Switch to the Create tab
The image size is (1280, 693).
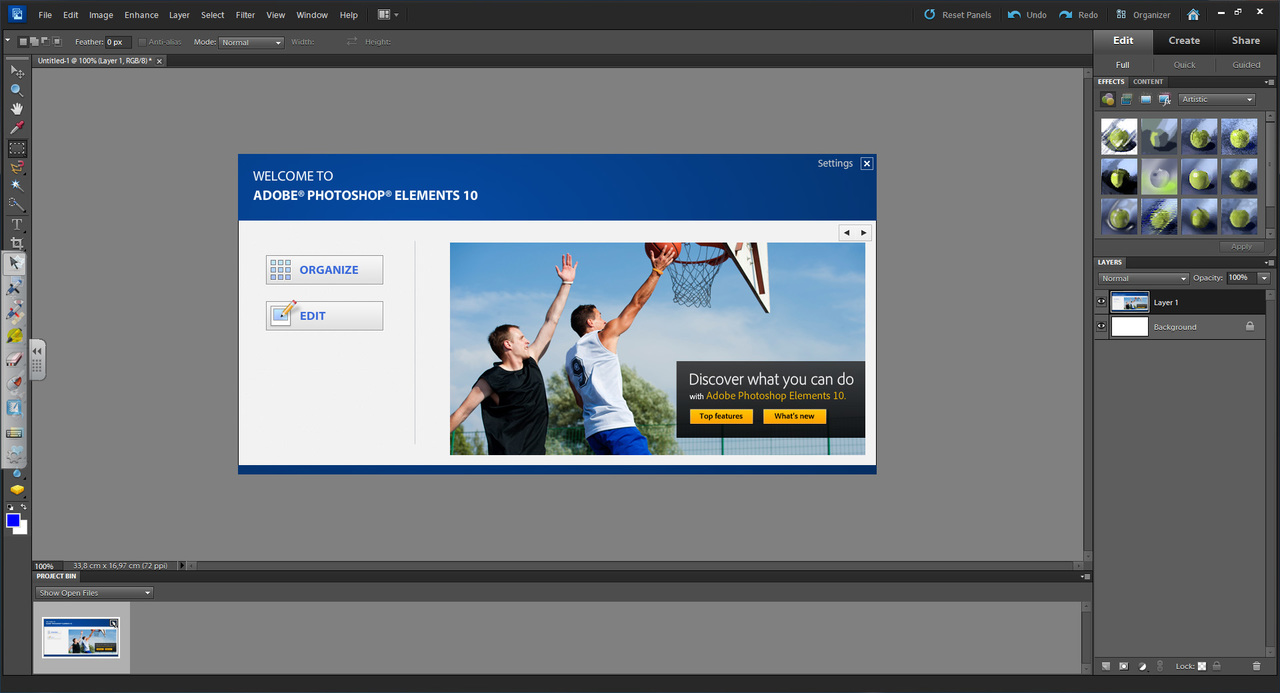tap(1184, 41)
